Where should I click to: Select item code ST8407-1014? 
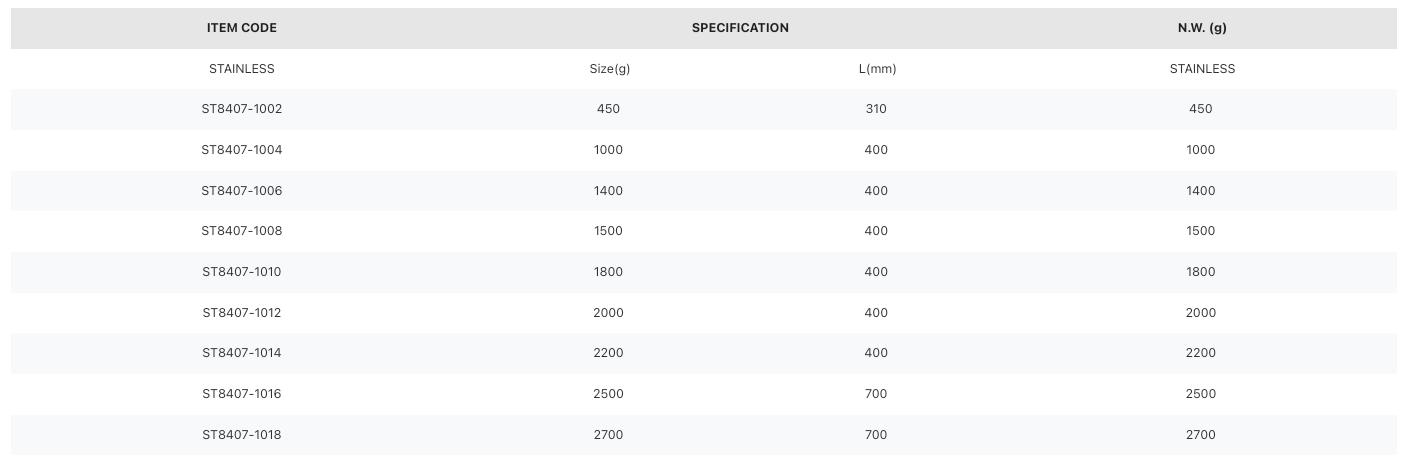click(241, 353)
